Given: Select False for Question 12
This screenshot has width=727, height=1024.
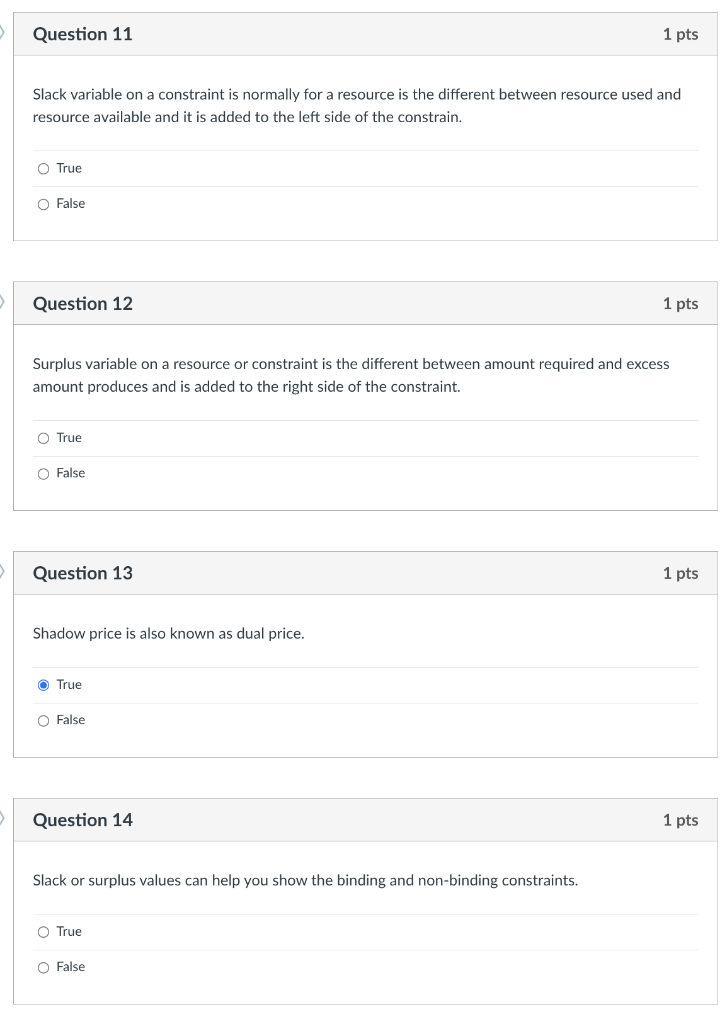Looking at the screenshot, I should 44,472.
